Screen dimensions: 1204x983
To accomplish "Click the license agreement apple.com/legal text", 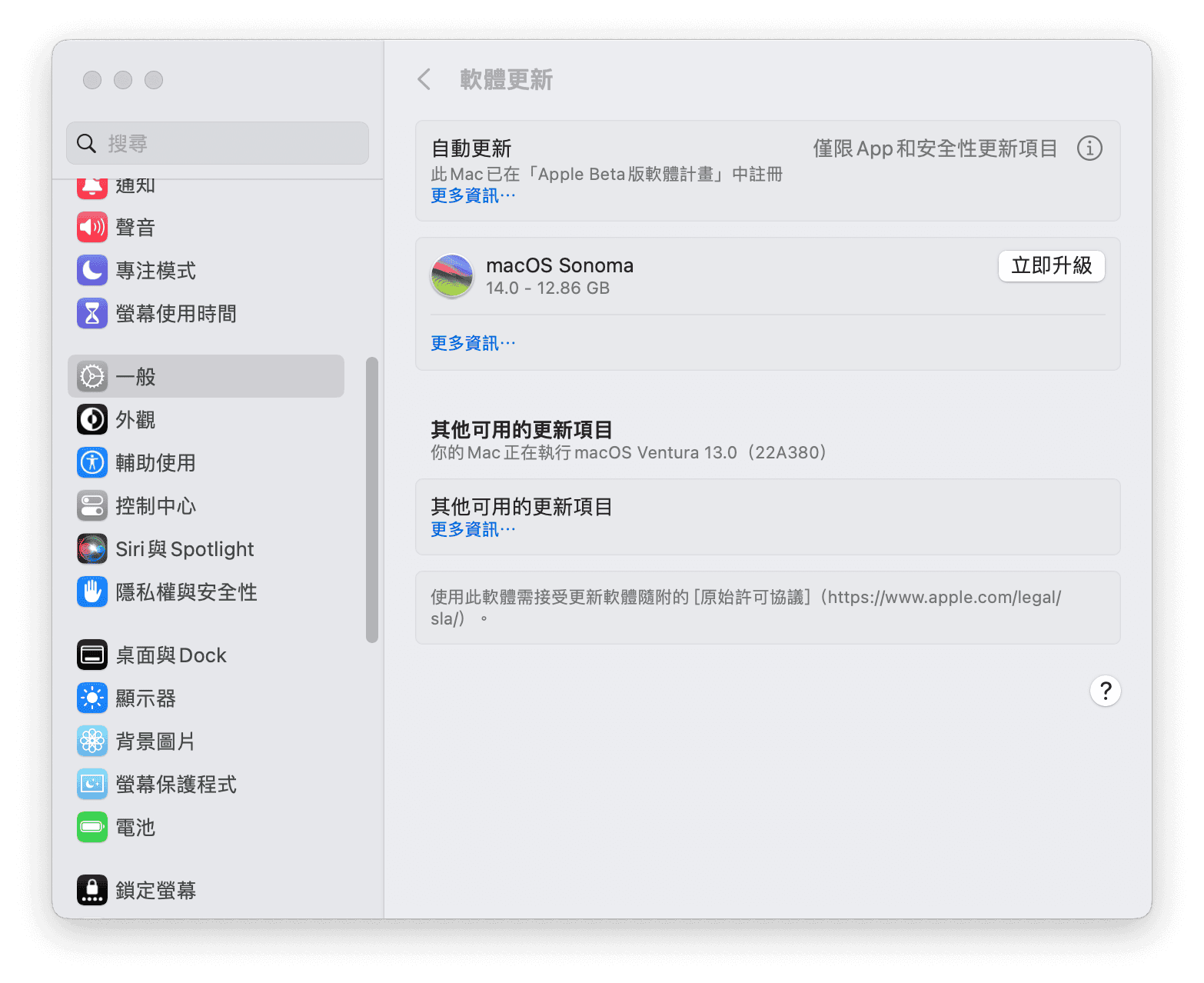I will click(746, 608).
